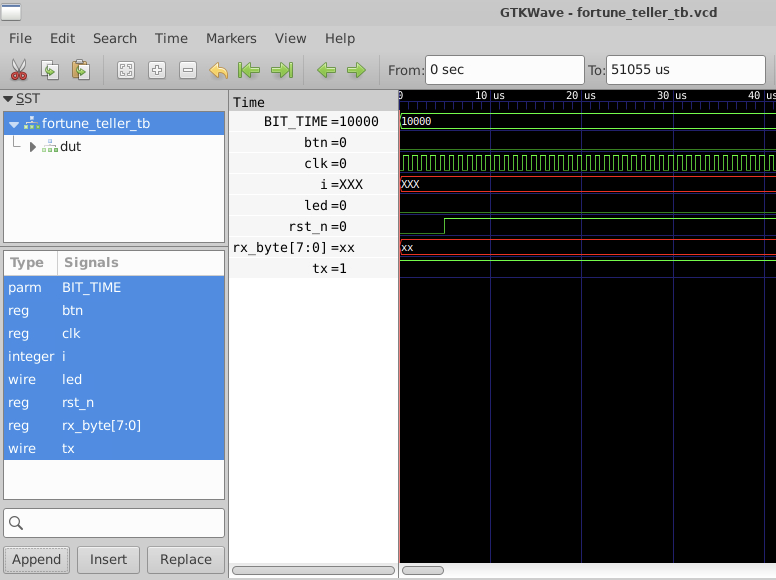This screenshot has width=776, height=580.
Task: Zoom out with the minus icon
Action: tap(188, 70)
